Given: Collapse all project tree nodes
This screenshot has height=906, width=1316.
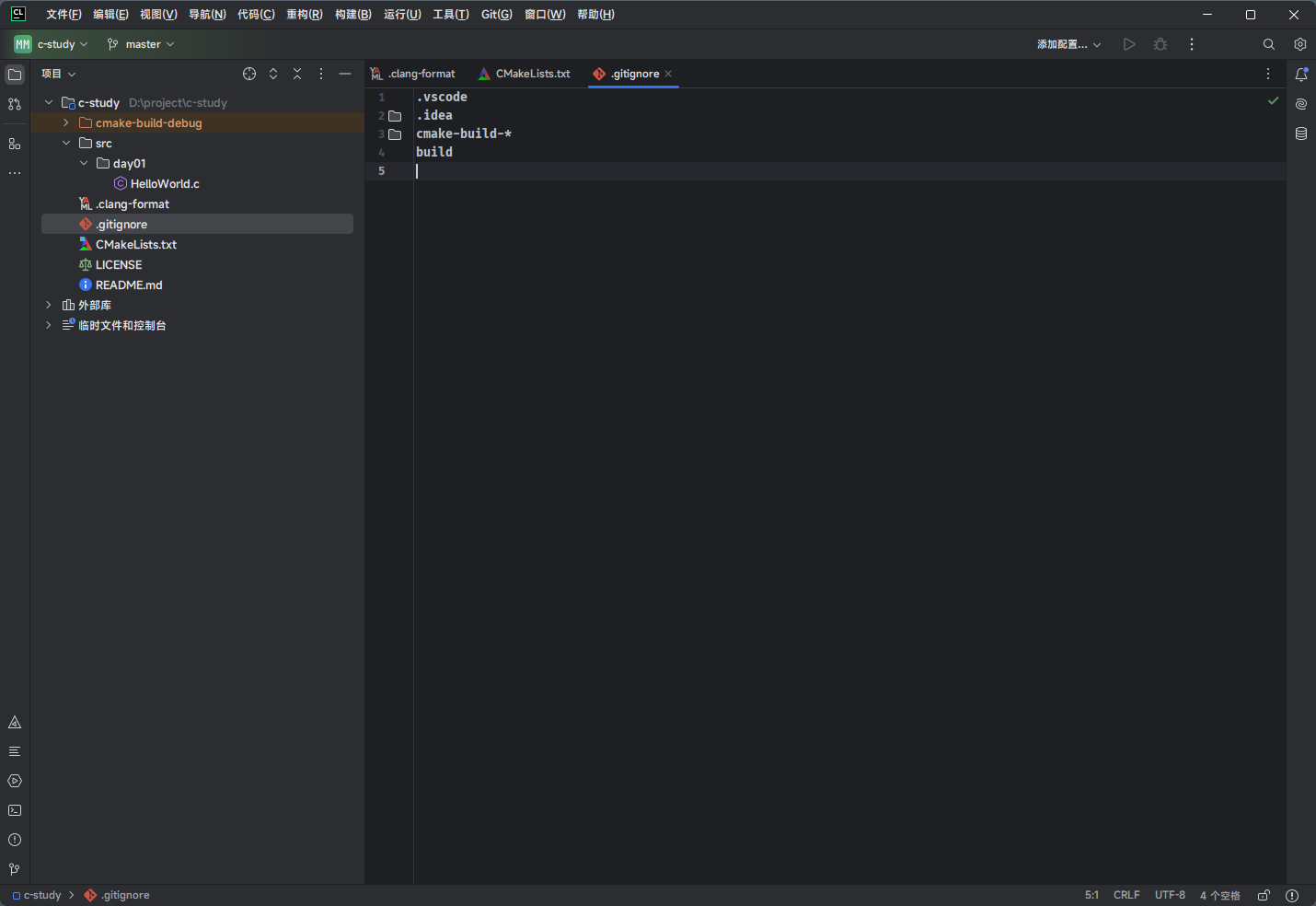Looking at the screenshot, I should (297, 74).
